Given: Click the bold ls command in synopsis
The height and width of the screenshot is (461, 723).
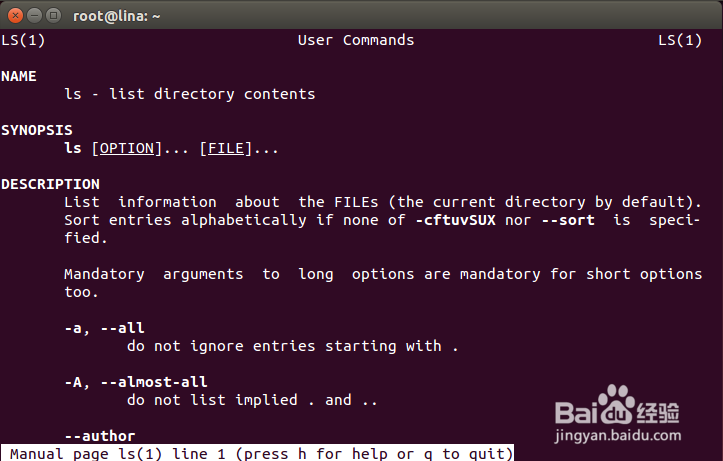Looking at the screenshot, I should [x=72, y=148].
